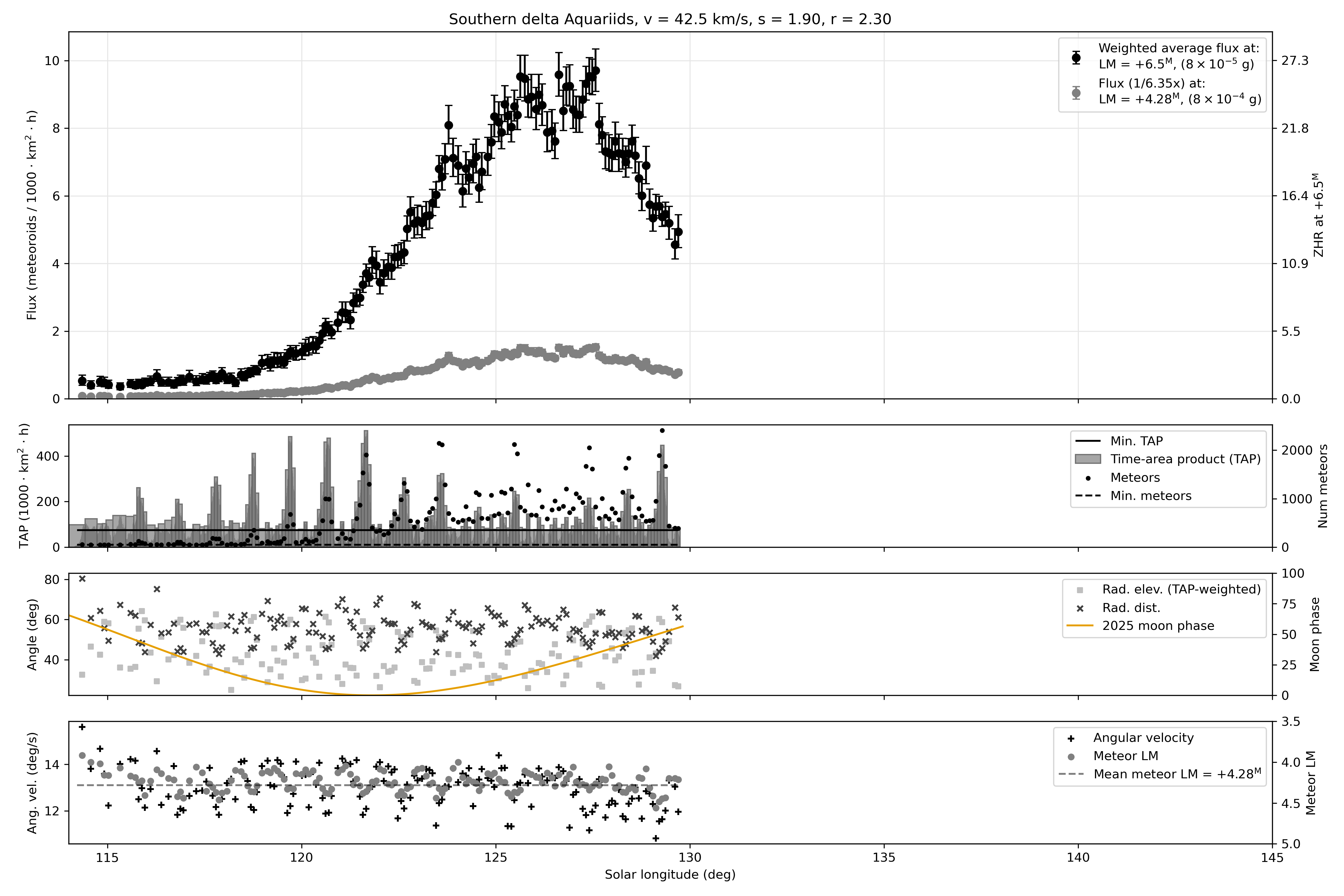Click the ZHR tick label '16.4'

click(1294, 196)
